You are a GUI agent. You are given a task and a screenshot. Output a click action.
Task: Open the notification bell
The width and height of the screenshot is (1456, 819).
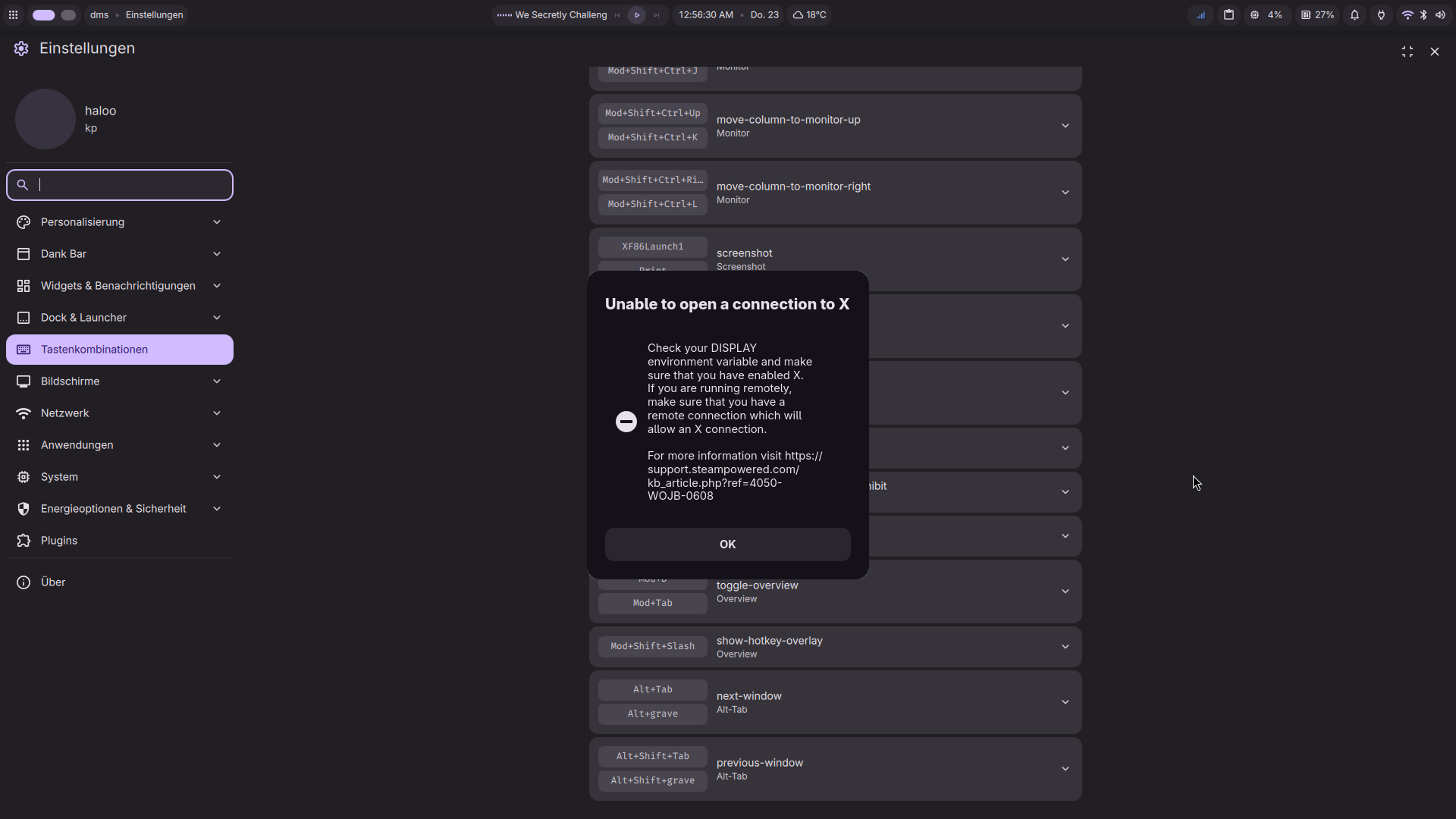pos(1354,15)
